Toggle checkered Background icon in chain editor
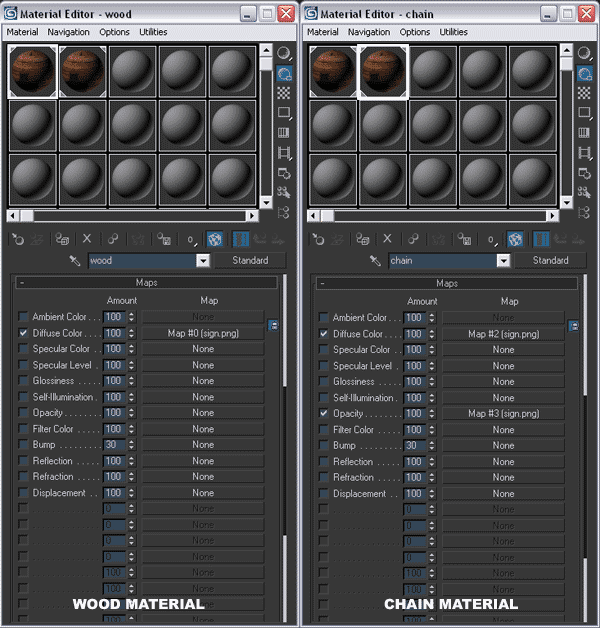The width and height of the screenshot is (600, 628). (x=584, y=93)
